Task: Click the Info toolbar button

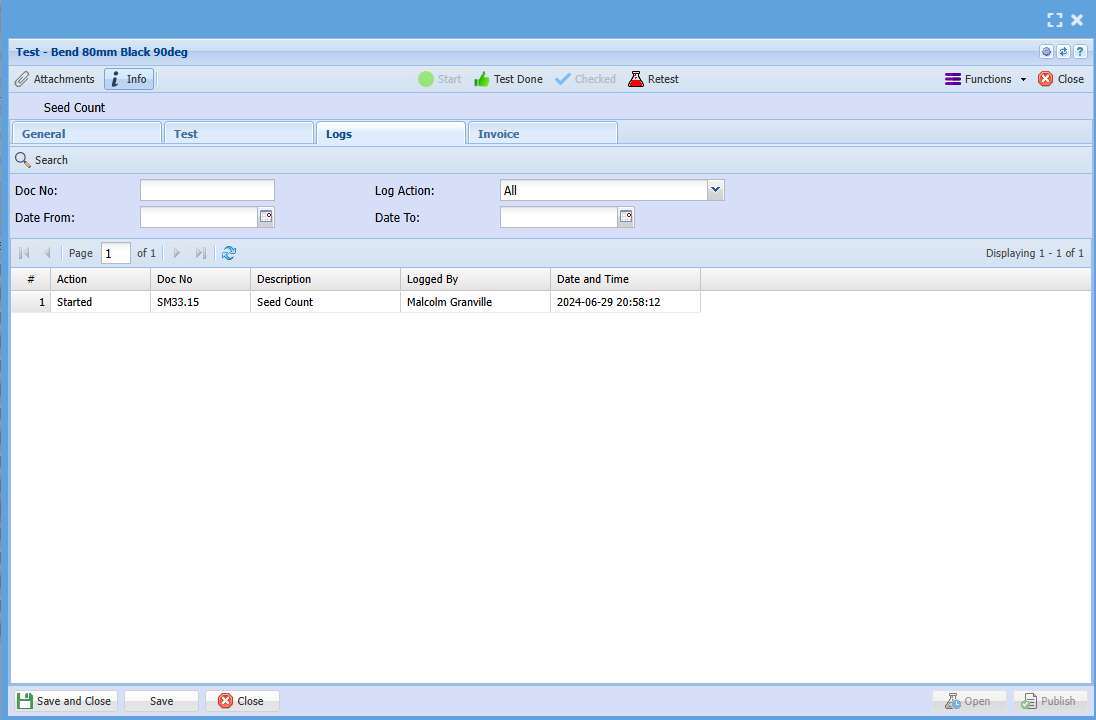Action: coord(129,79)
